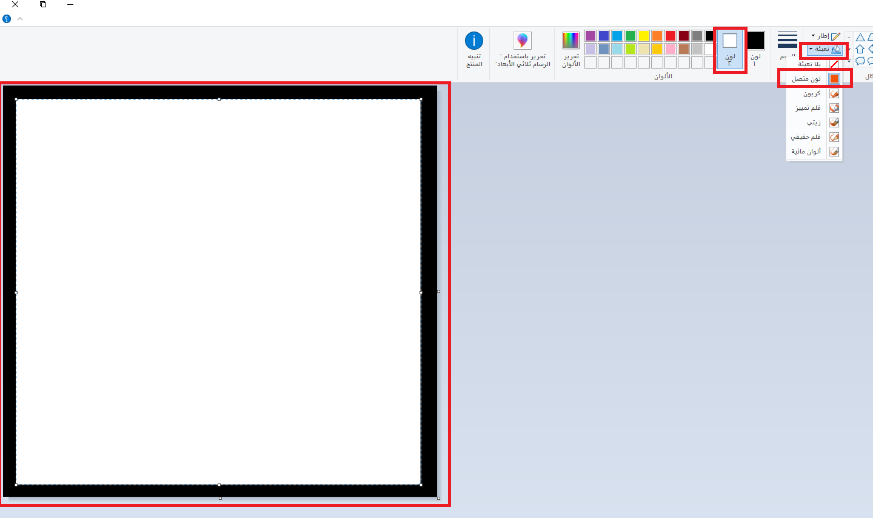The width and height of the screenshot is (873, 518).
Task: Choose Watercolor (ألوان مائية) fill option
Action: click(x=814, y=152)
